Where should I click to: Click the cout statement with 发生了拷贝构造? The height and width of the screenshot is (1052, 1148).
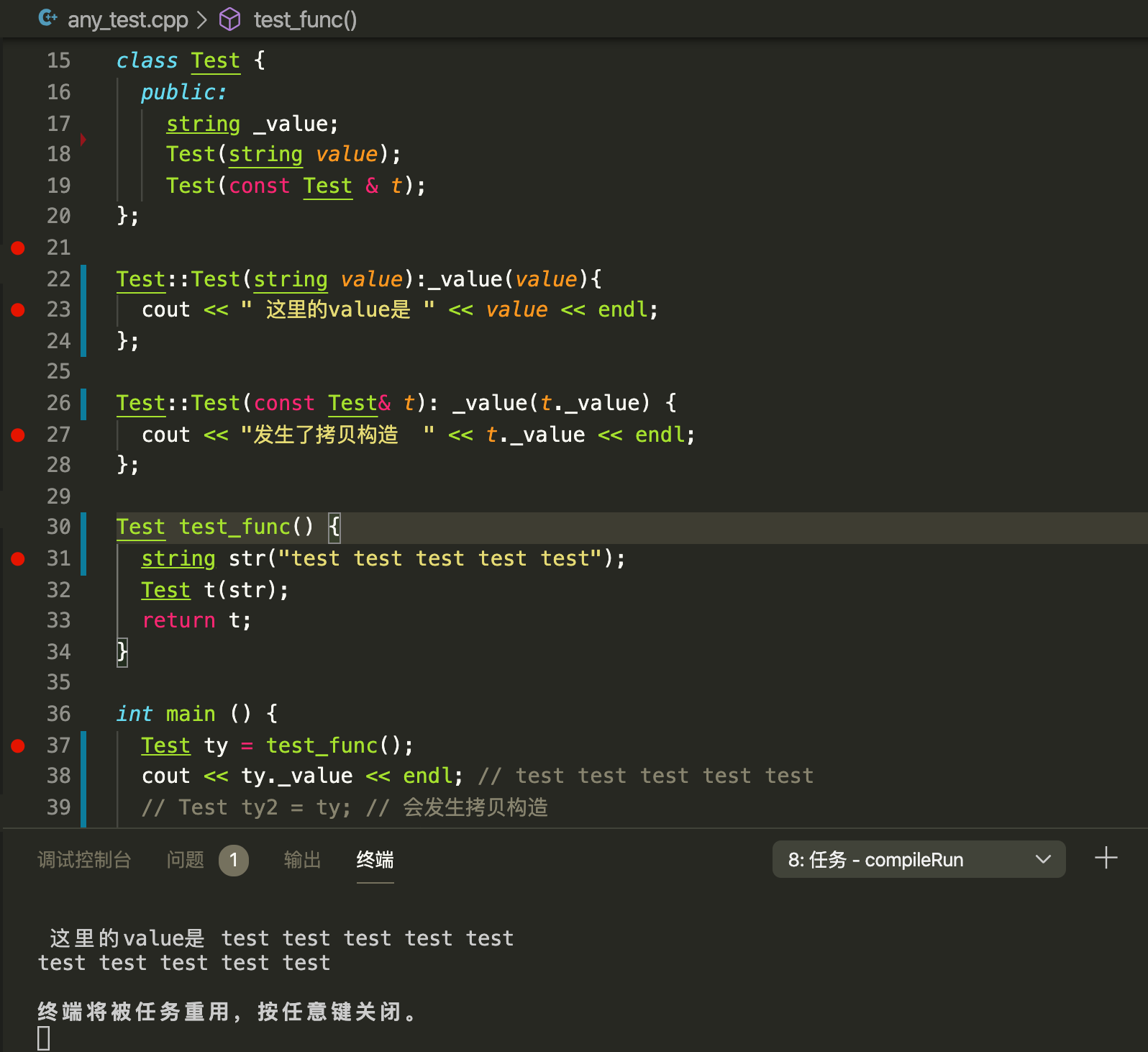coord(419,435)
